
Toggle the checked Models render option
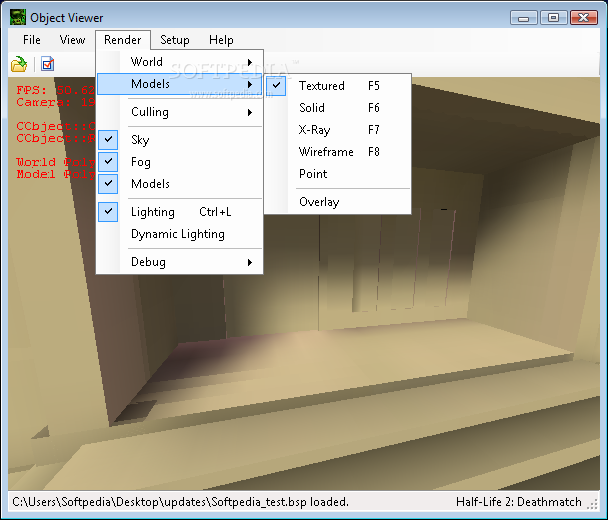pyautogui.click(x=180, y=184)
